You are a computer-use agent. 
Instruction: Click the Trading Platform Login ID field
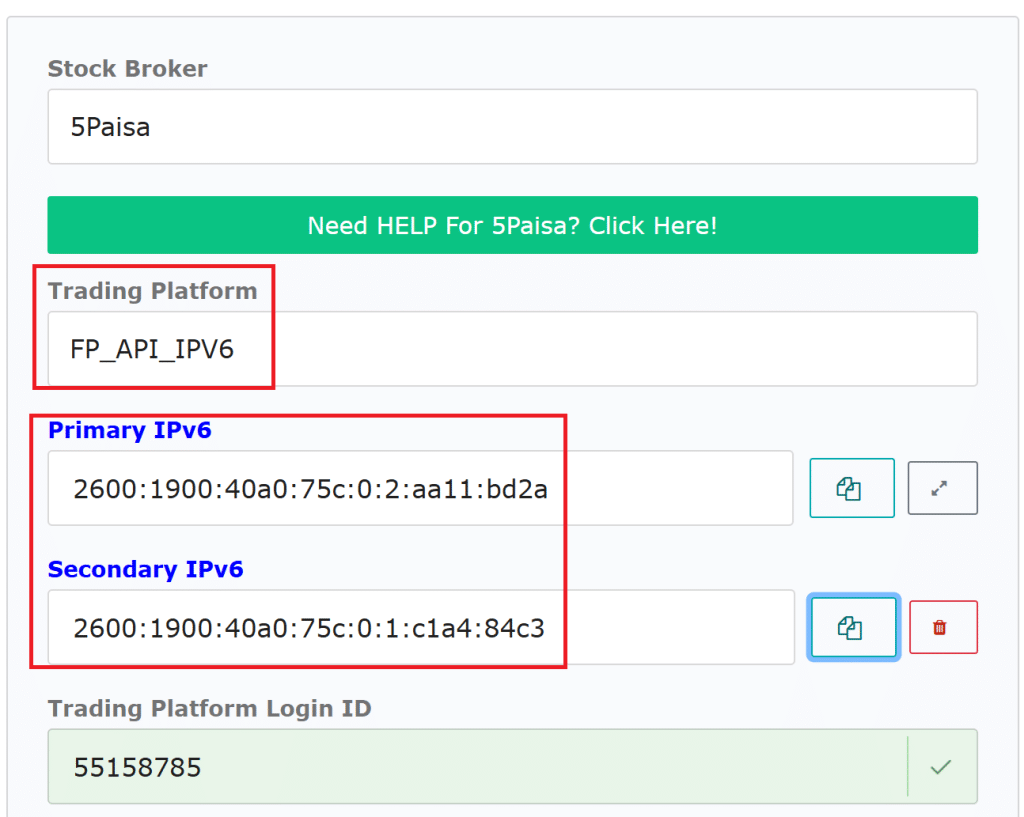click(x=513, y=767)
